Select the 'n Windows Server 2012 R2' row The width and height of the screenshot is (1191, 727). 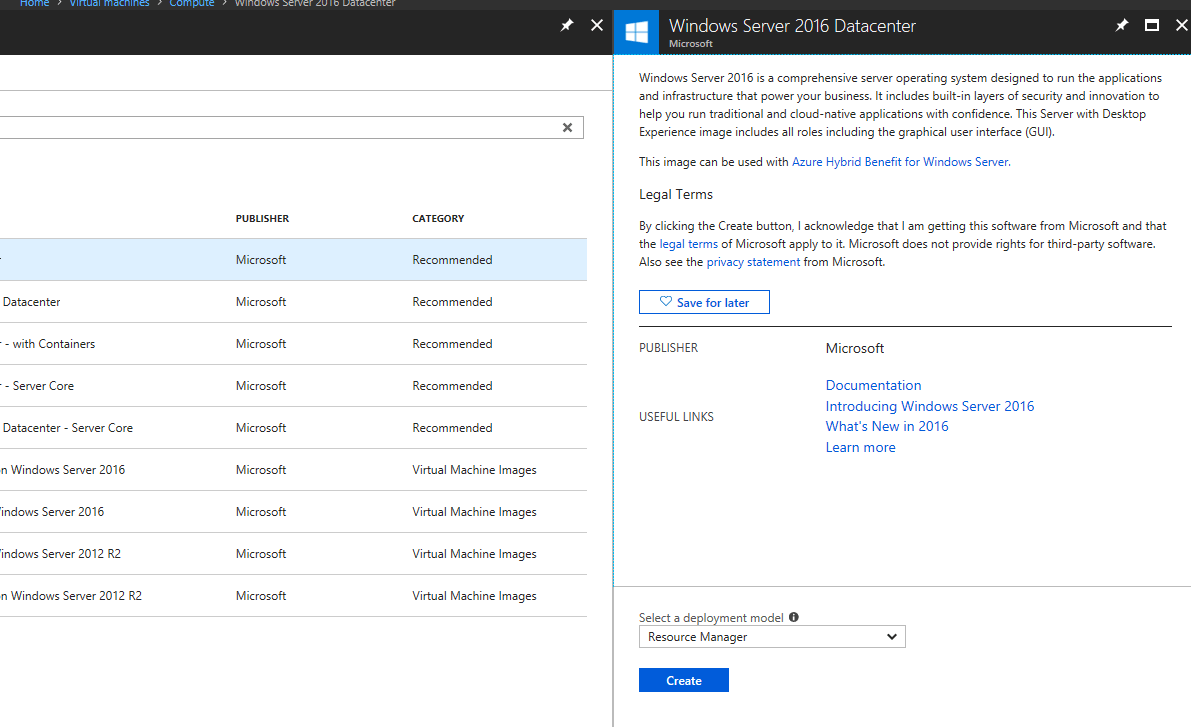click(x=293, y=596)
